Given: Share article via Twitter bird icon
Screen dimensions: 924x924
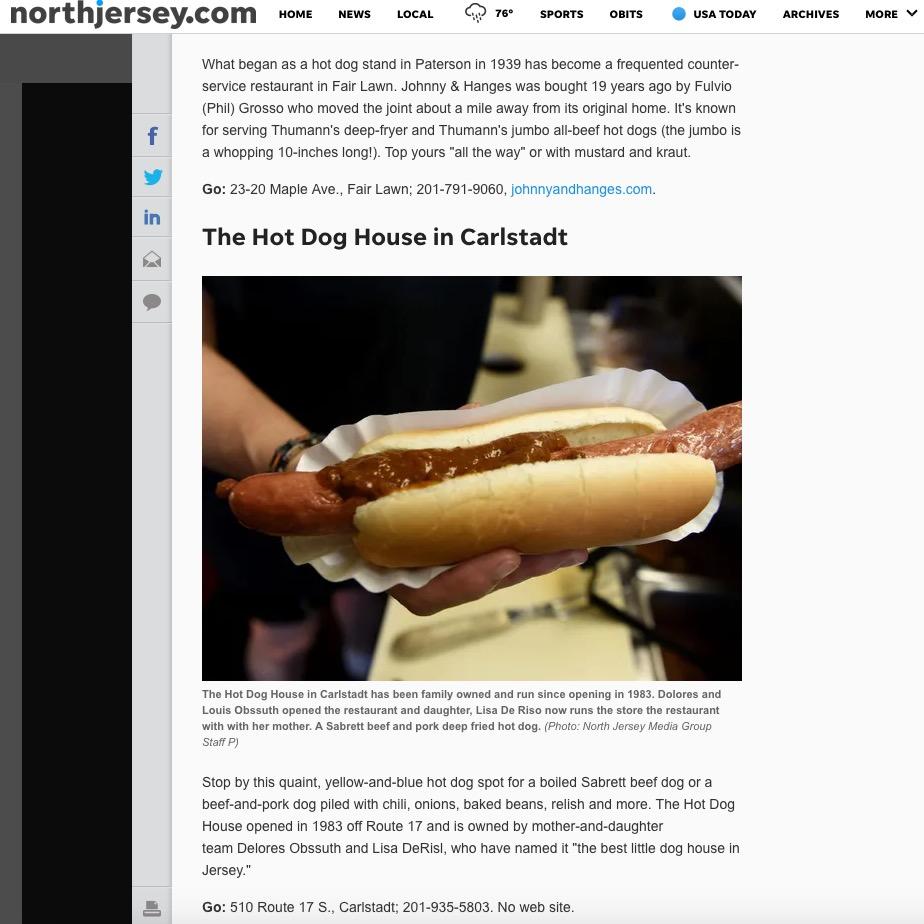Looking at the screenshot, I should point(153,177).
